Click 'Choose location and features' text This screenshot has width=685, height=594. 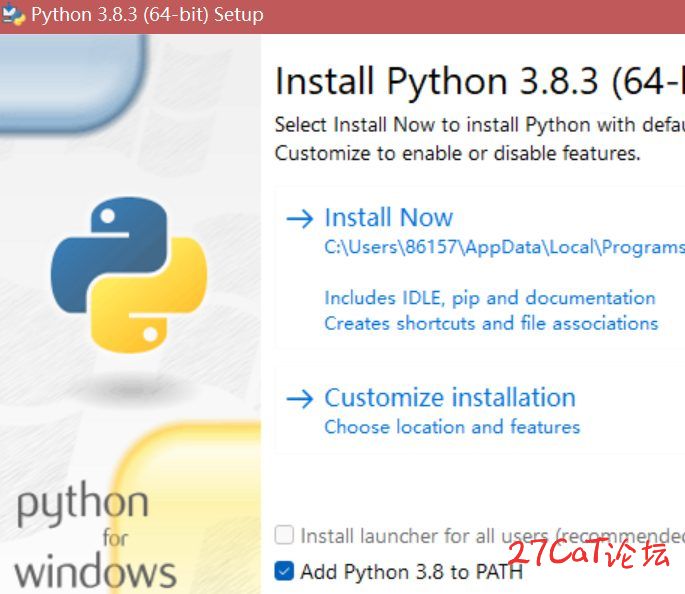tap(452, 427)
